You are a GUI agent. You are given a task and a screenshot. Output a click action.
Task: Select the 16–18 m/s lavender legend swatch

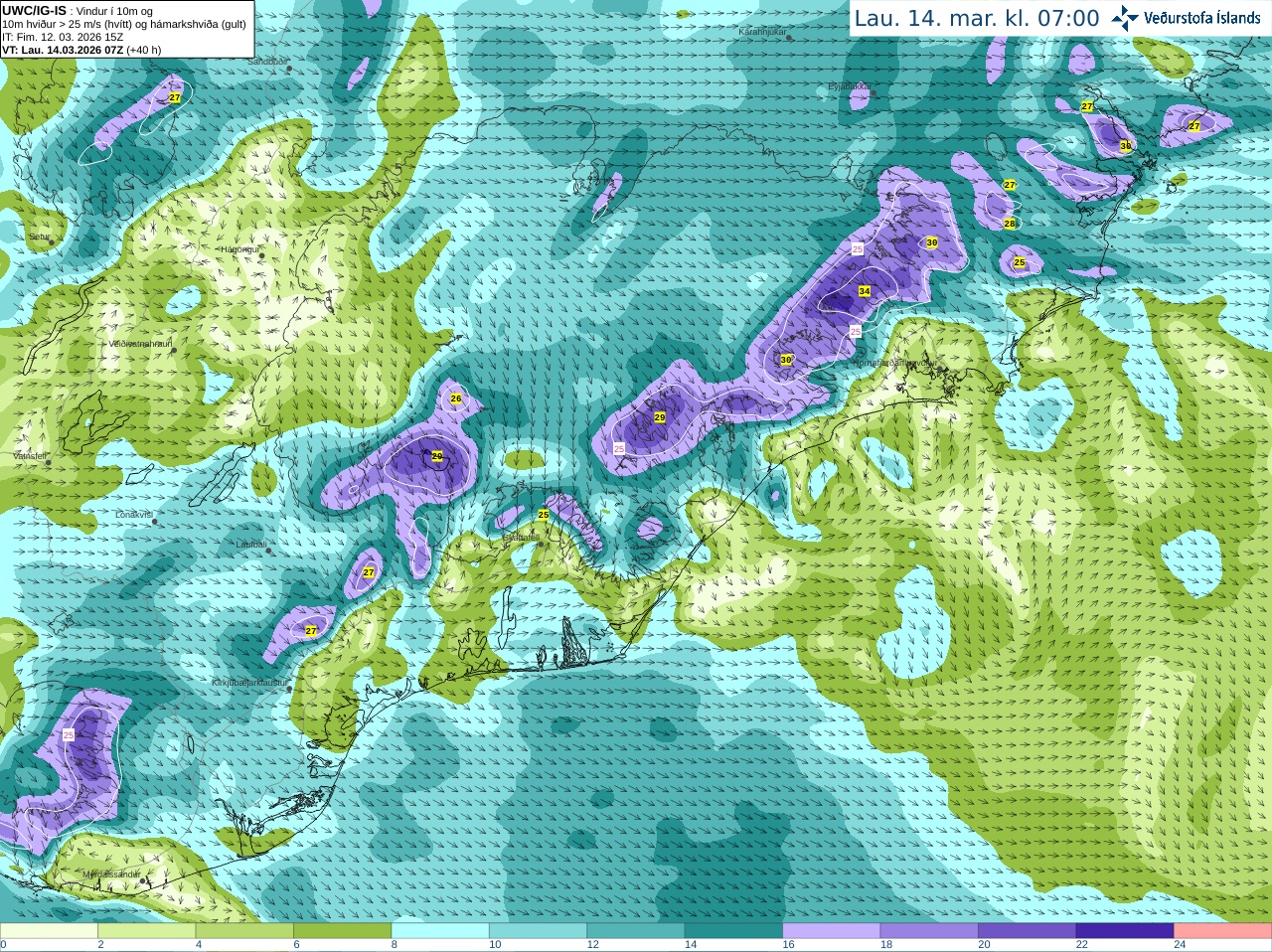pos(832,931)
